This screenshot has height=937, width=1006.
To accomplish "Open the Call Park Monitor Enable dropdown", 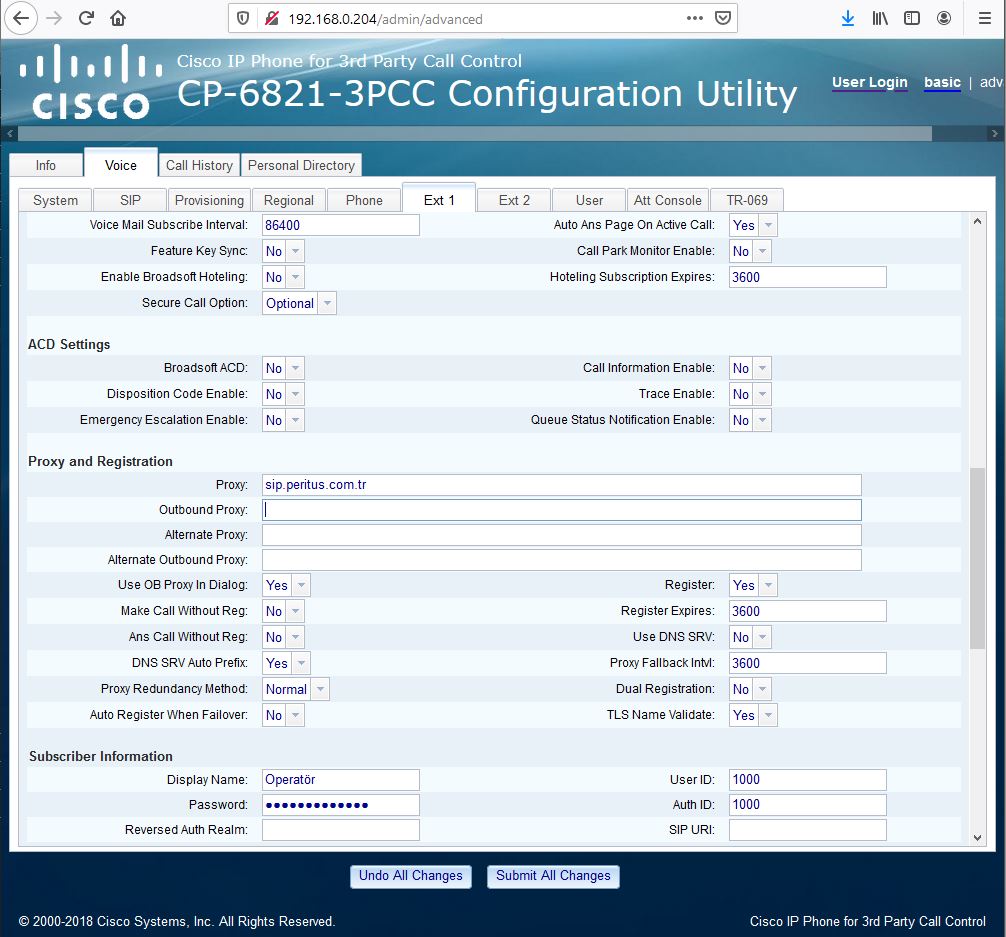I will coord(750,251).
